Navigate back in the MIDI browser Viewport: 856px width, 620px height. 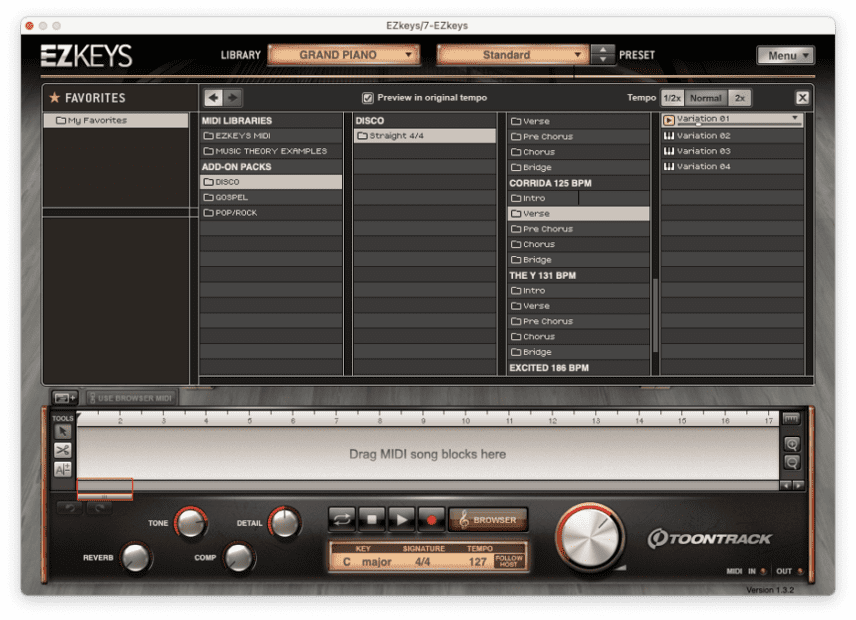(x=213, y=98)
